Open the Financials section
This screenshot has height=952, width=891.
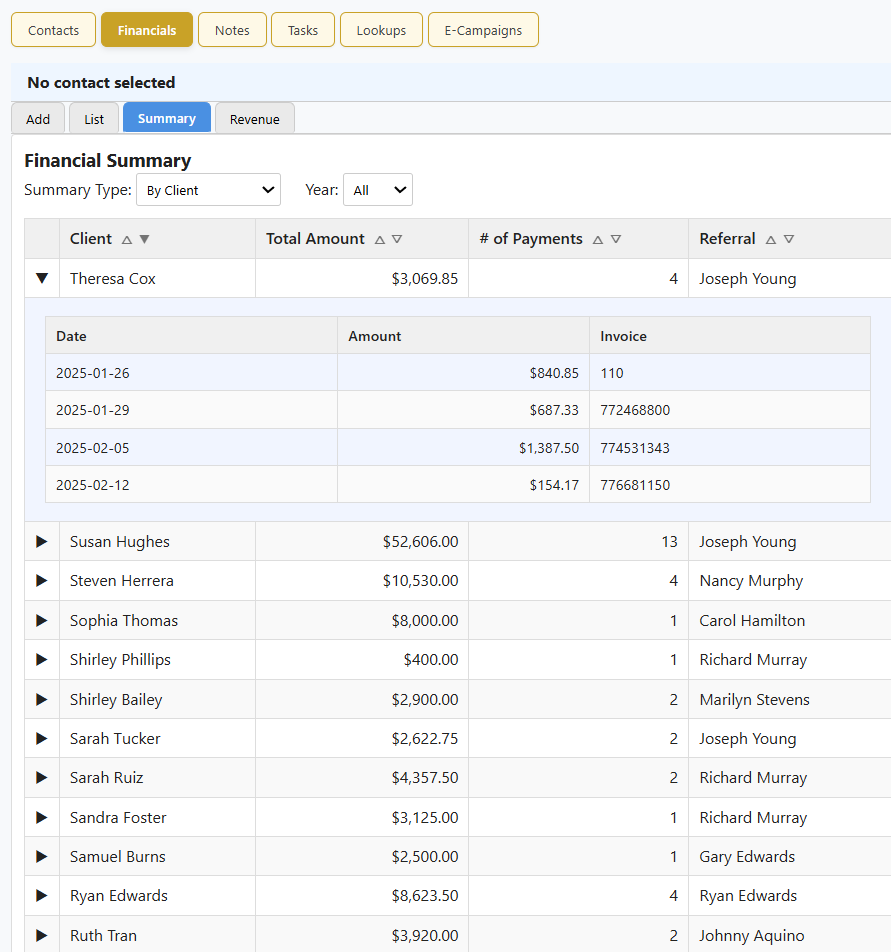point(147,30)
